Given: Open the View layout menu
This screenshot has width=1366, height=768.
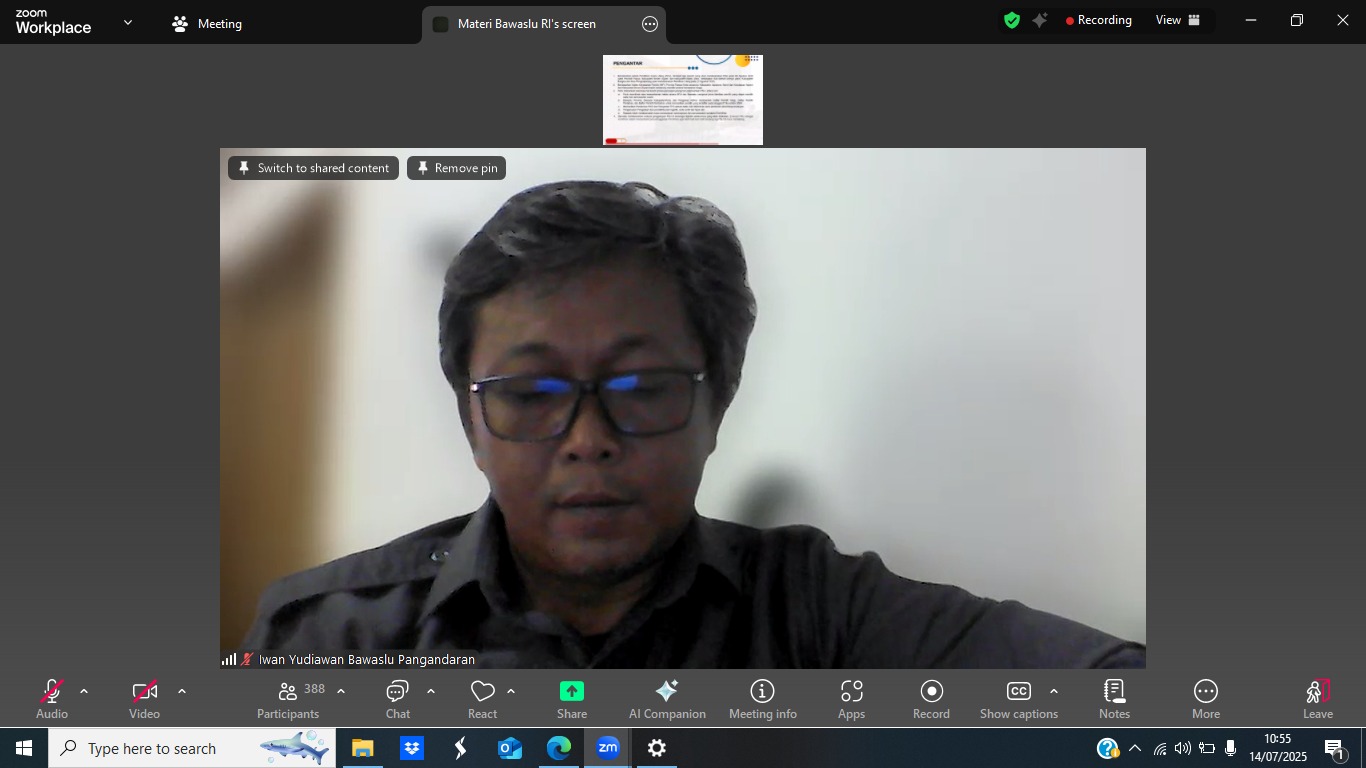Looking at the screenshot, I should click(x=1178, y=20).
